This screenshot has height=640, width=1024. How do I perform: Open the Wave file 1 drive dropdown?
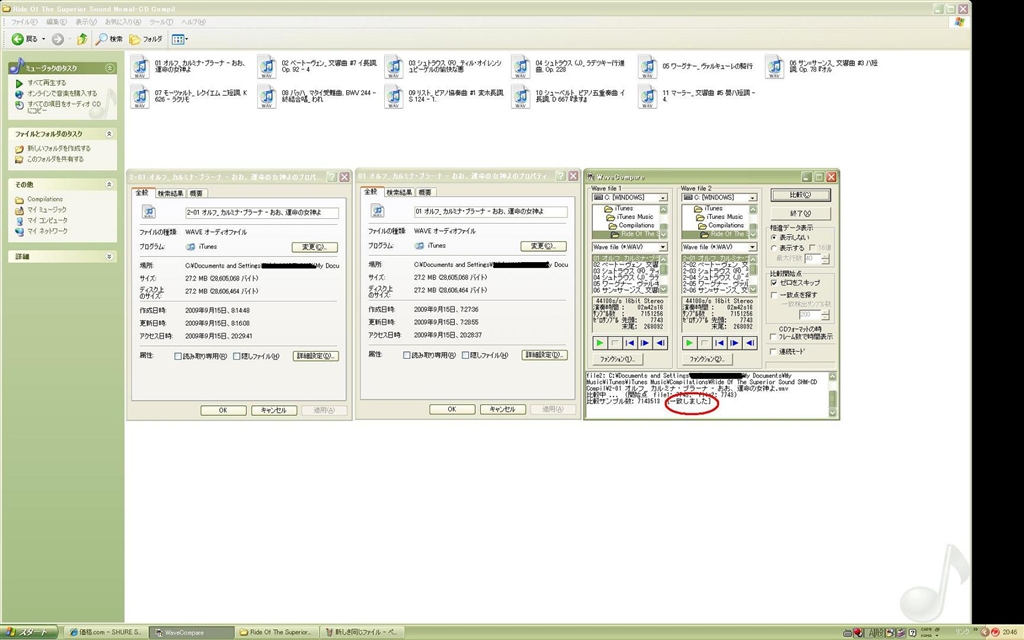pyautogui.click(x=663, y=197)
